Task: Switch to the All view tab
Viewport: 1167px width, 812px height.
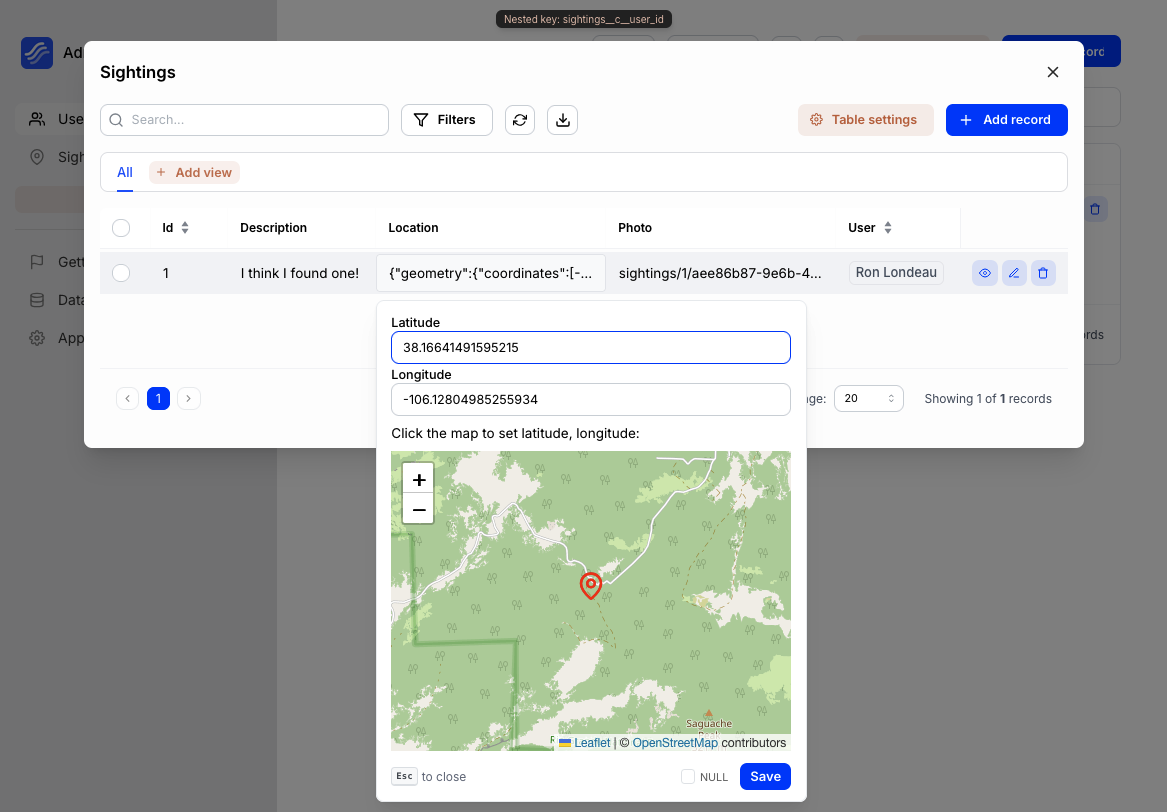Action: point(124,172)
